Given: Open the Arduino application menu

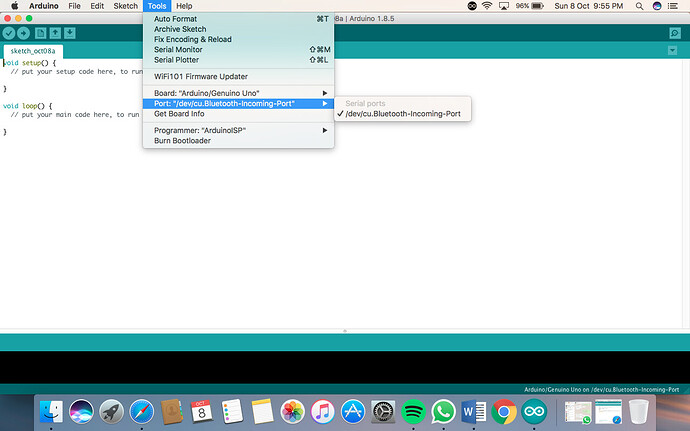Looking at the screenshot, I should click(44, 6).
